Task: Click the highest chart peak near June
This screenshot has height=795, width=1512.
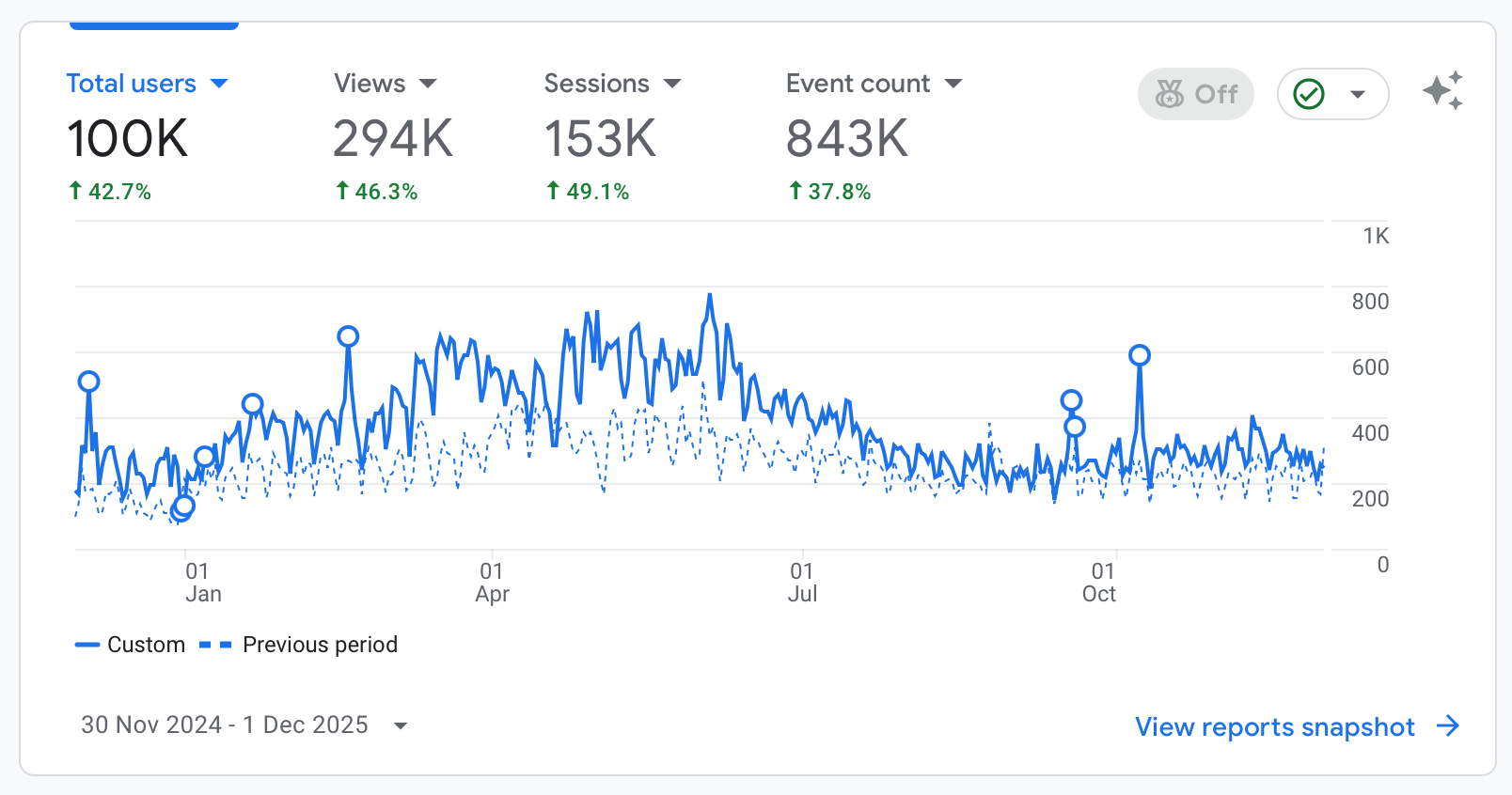Action: pyautogui.click(x=710, y=295)
